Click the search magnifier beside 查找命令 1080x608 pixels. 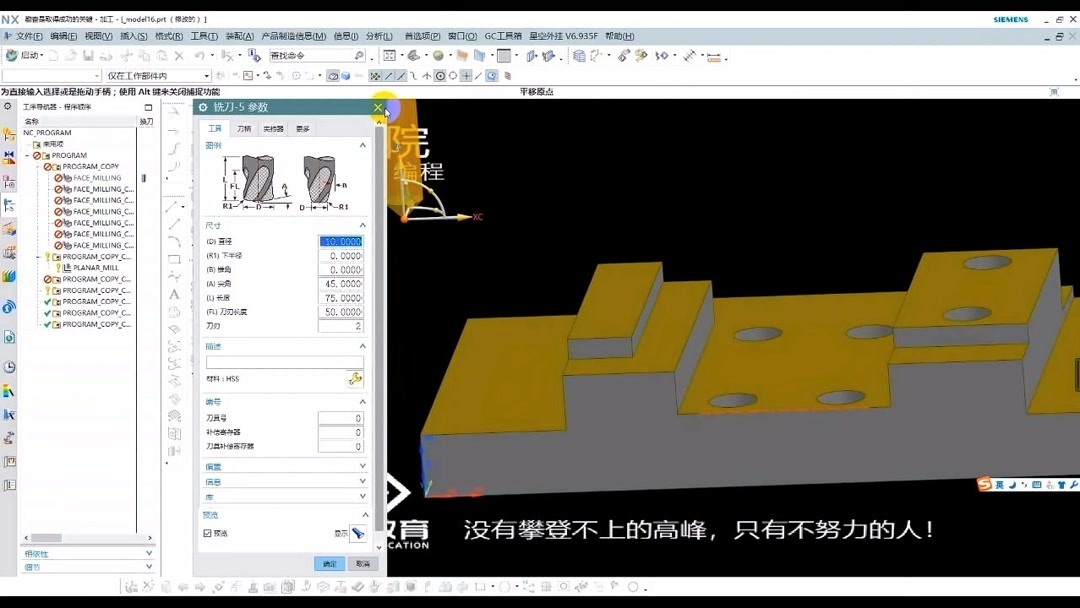pyautogui.click(x=358, y=55)
